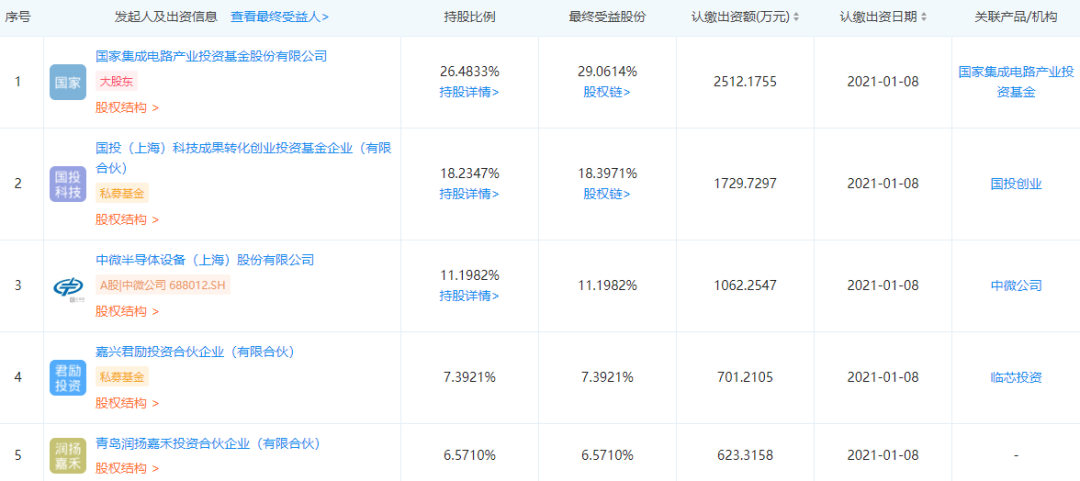Select the 7.3921% shareholding ratio cell
Screen dimensions: 1080x481
pyautogui.click(x=469, y=378)
